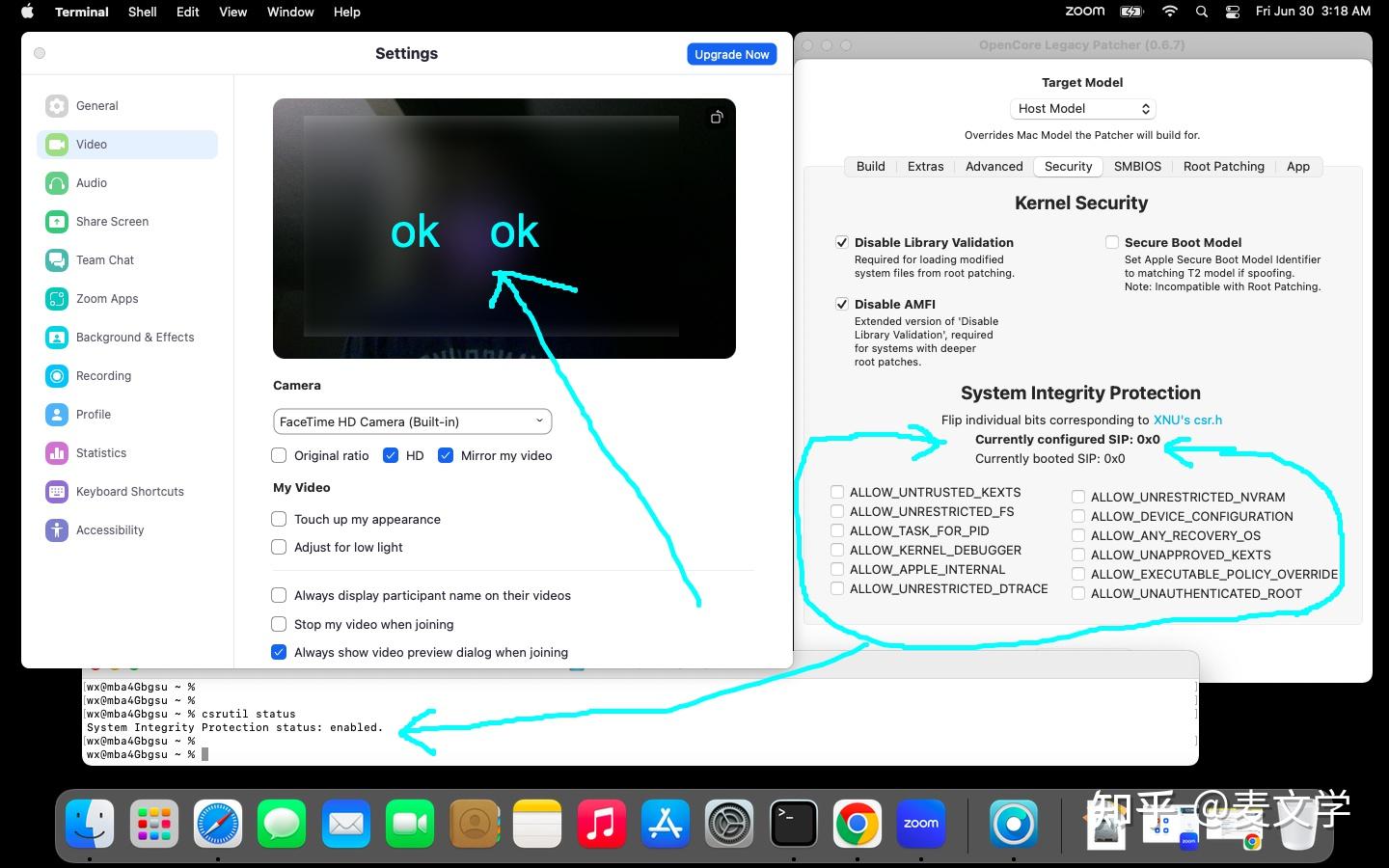
Task: Enable Touch up my appearance
Action: [x=279, y=519]
